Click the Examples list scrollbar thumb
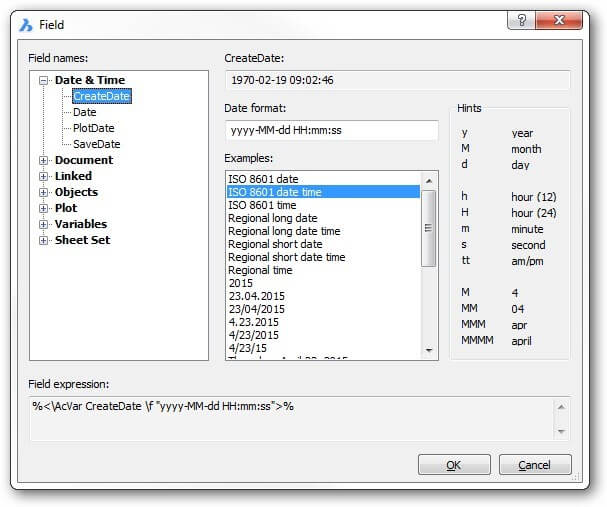This screenshot has width=607, height=507. 429,228
